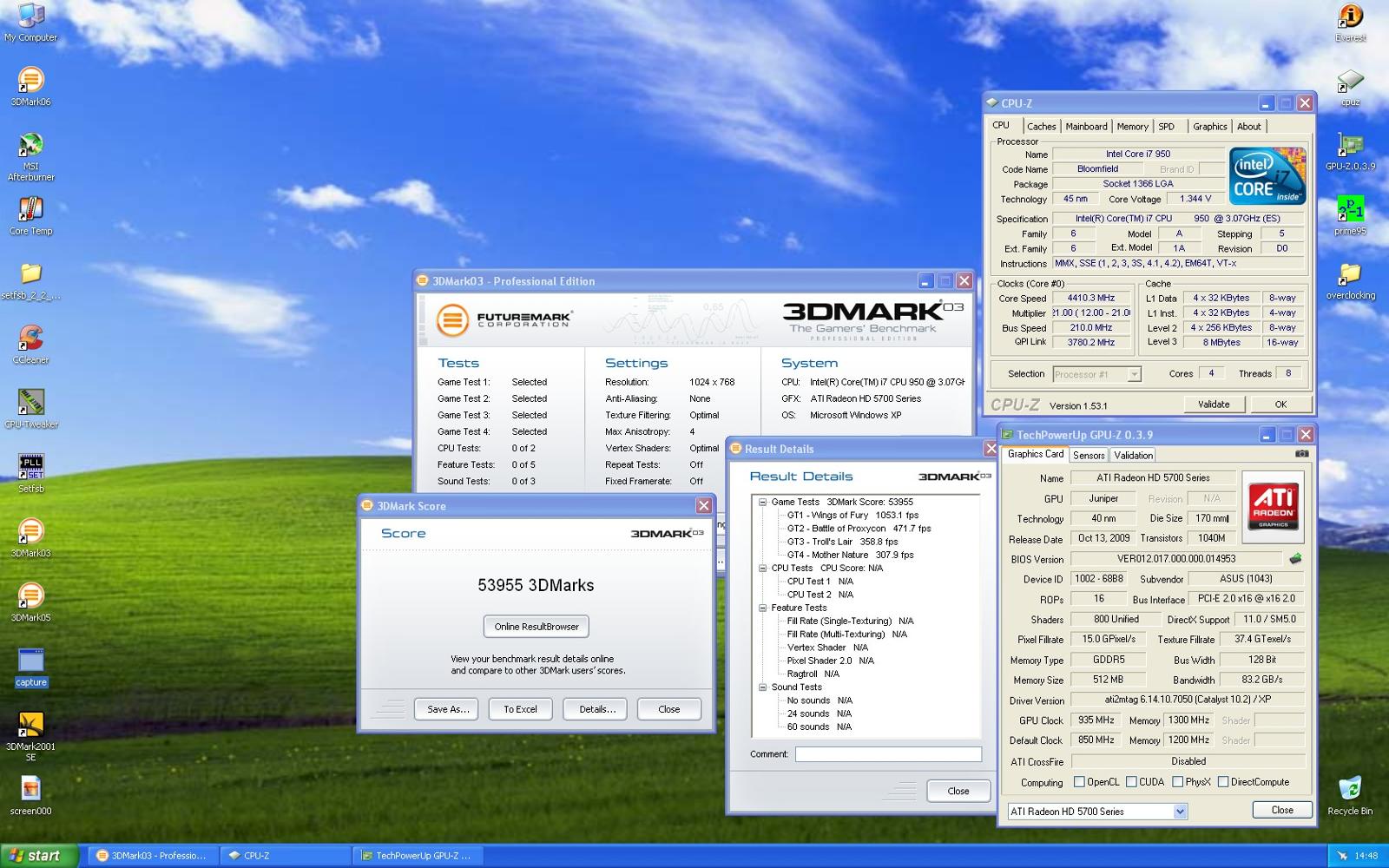Switch to TechPowerUp GPU-Z taskbar button
The image size is (1389, 868).
coord(417,856)
